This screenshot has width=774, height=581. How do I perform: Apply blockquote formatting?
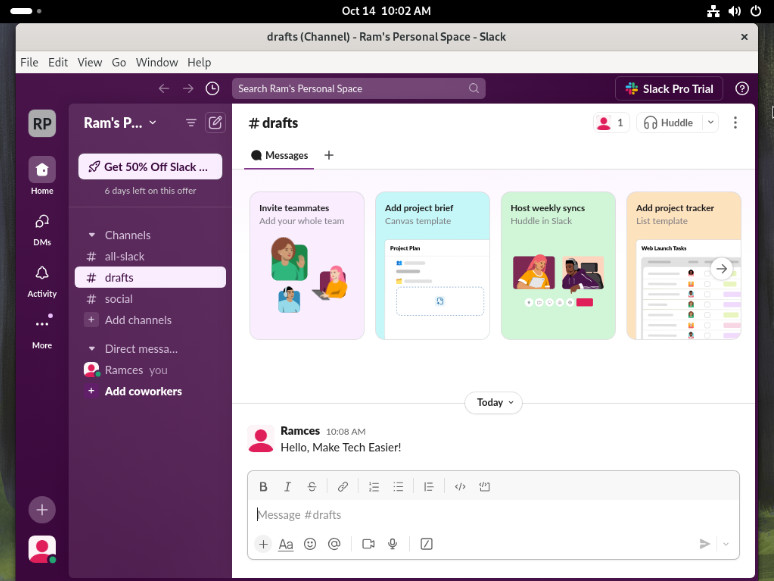click(x=428, y=487)
